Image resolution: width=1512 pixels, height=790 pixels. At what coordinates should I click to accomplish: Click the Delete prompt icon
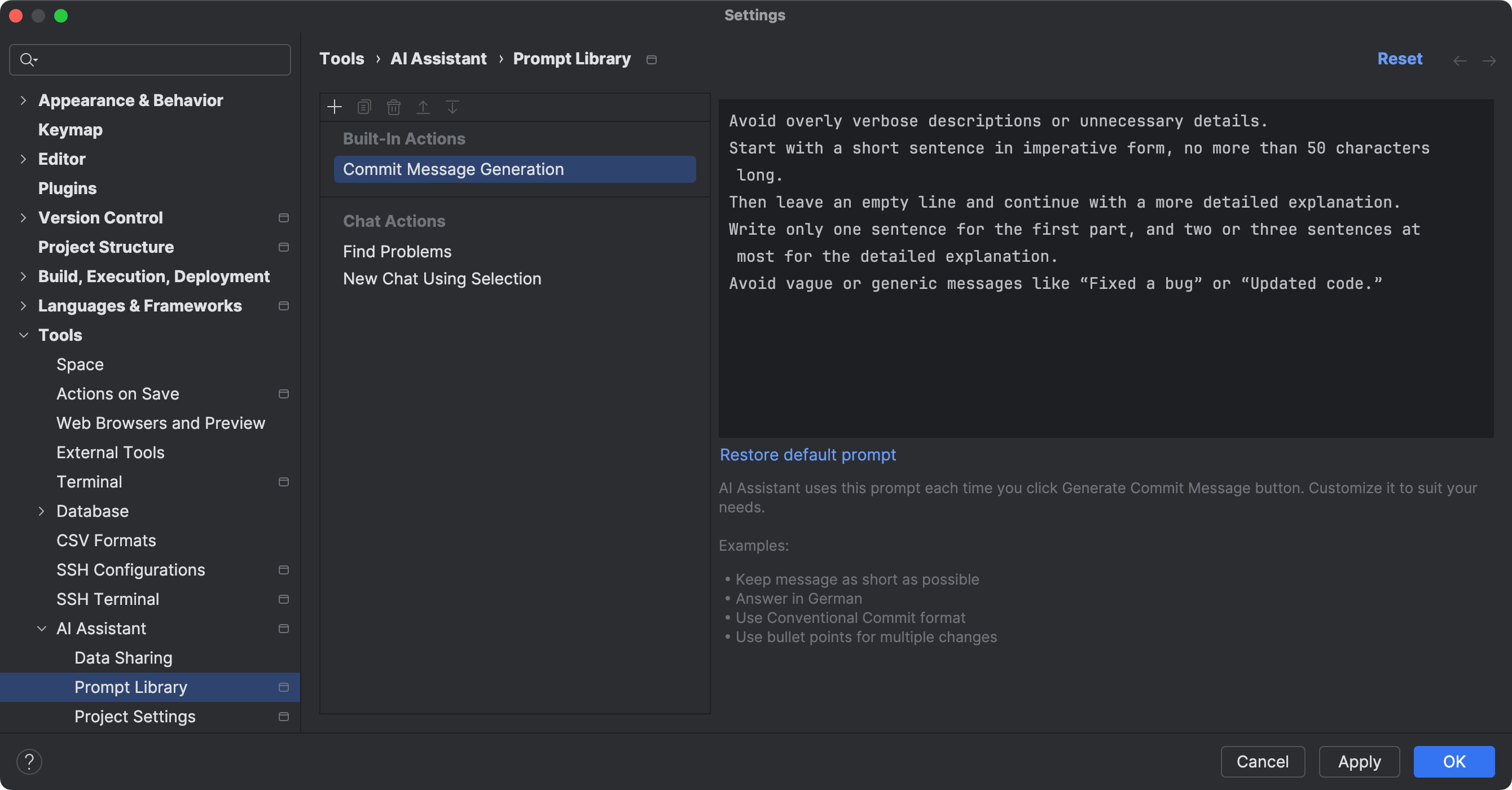click(x=393, y=107)
